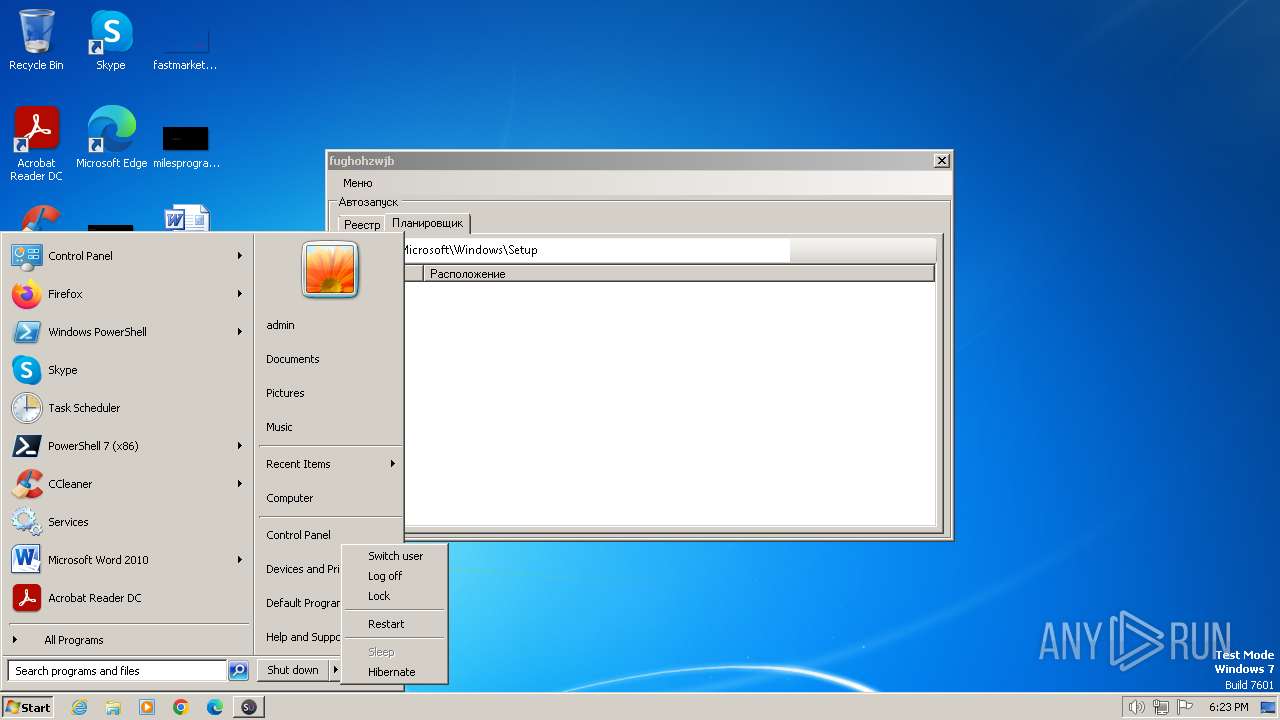The width and height of the screenshot is (1280, 720).
Task: Click the volume tray icon
Action: coord(1136,707)
